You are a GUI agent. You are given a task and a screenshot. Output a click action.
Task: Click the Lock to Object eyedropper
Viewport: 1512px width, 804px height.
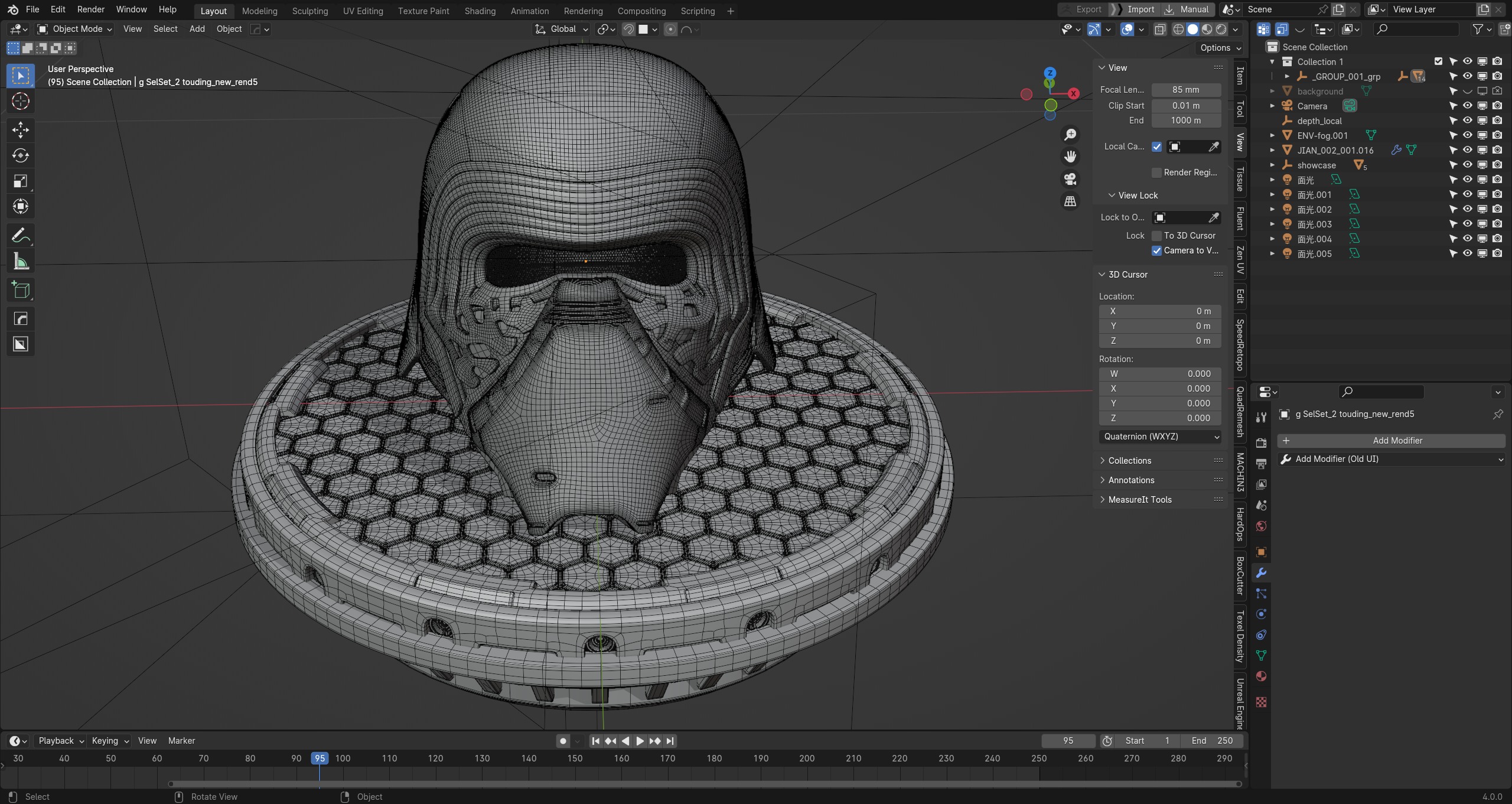tap(1213, 218)
